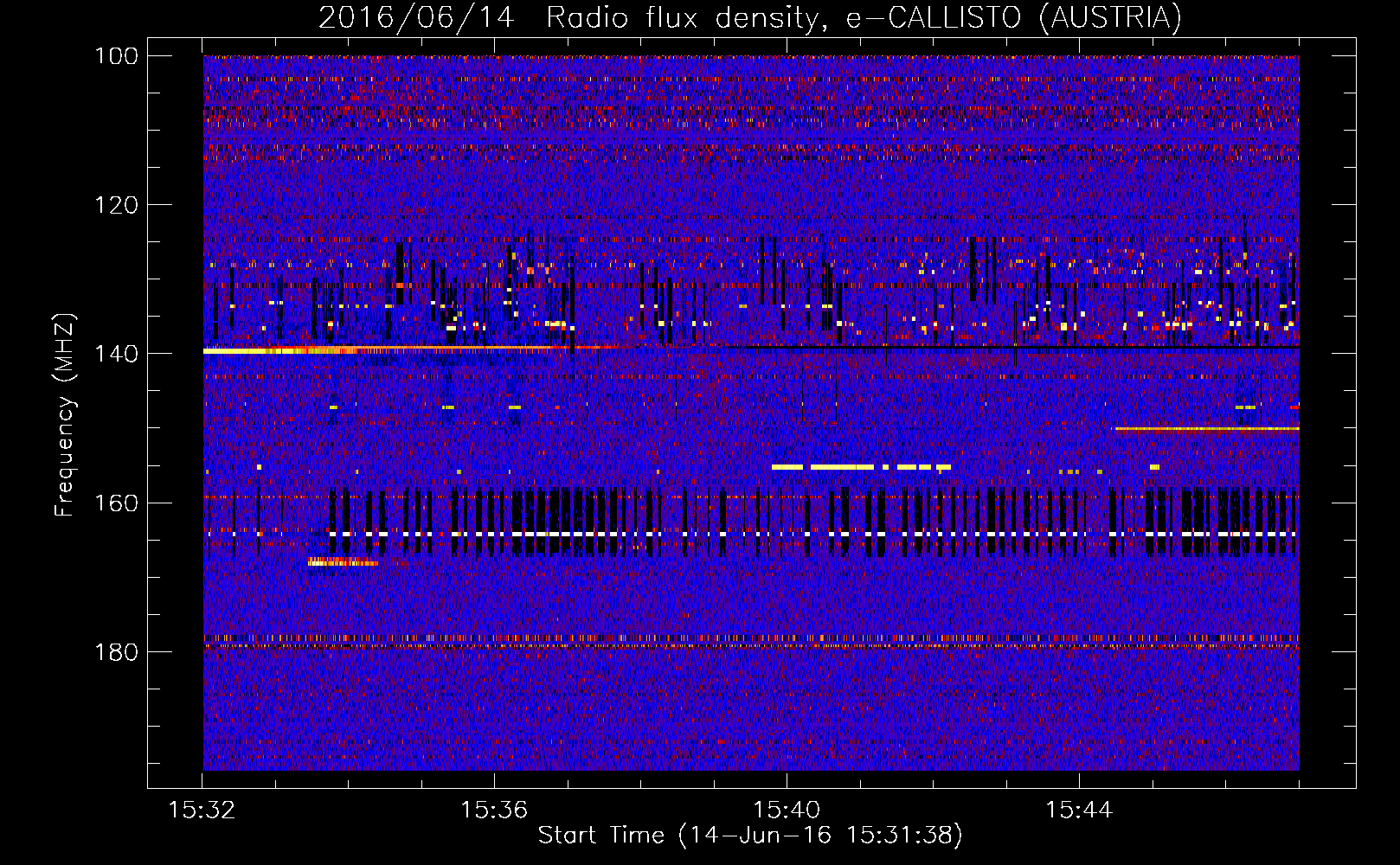Click the short orange burst near 168 MHz
The image size is (1400, 865).
[343, 562]
